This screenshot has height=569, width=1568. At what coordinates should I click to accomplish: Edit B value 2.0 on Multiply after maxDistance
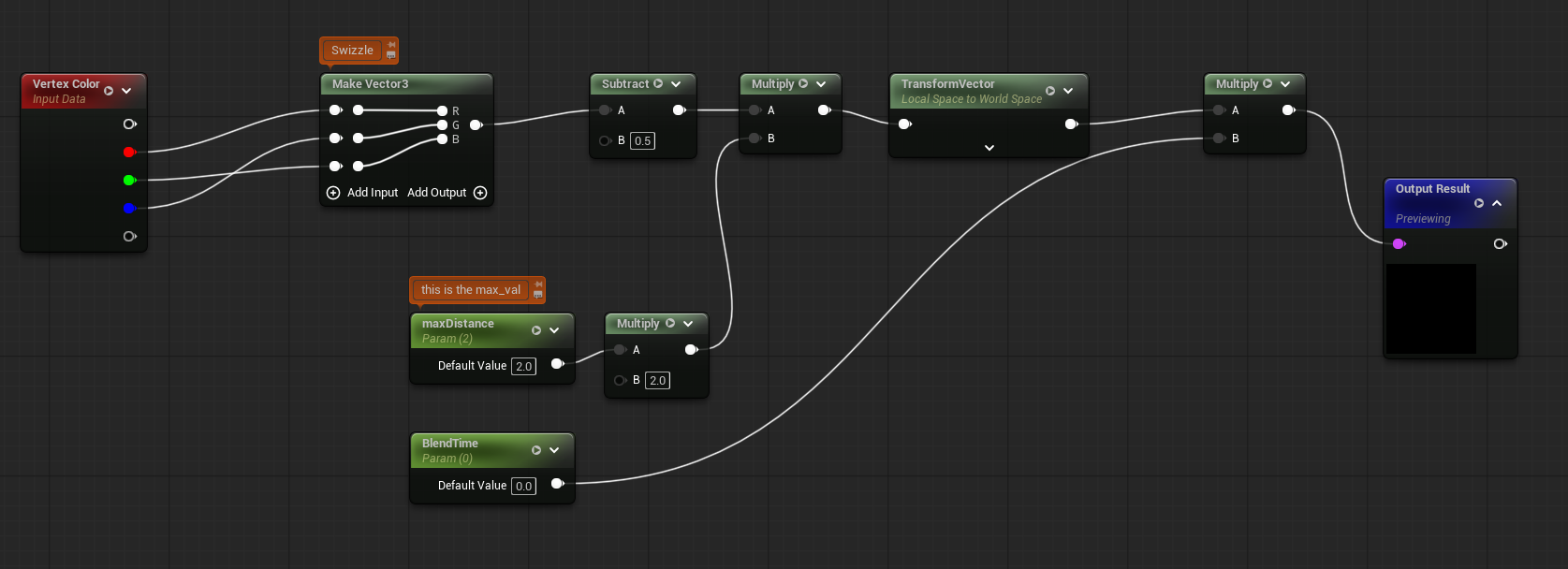[658, 381]
